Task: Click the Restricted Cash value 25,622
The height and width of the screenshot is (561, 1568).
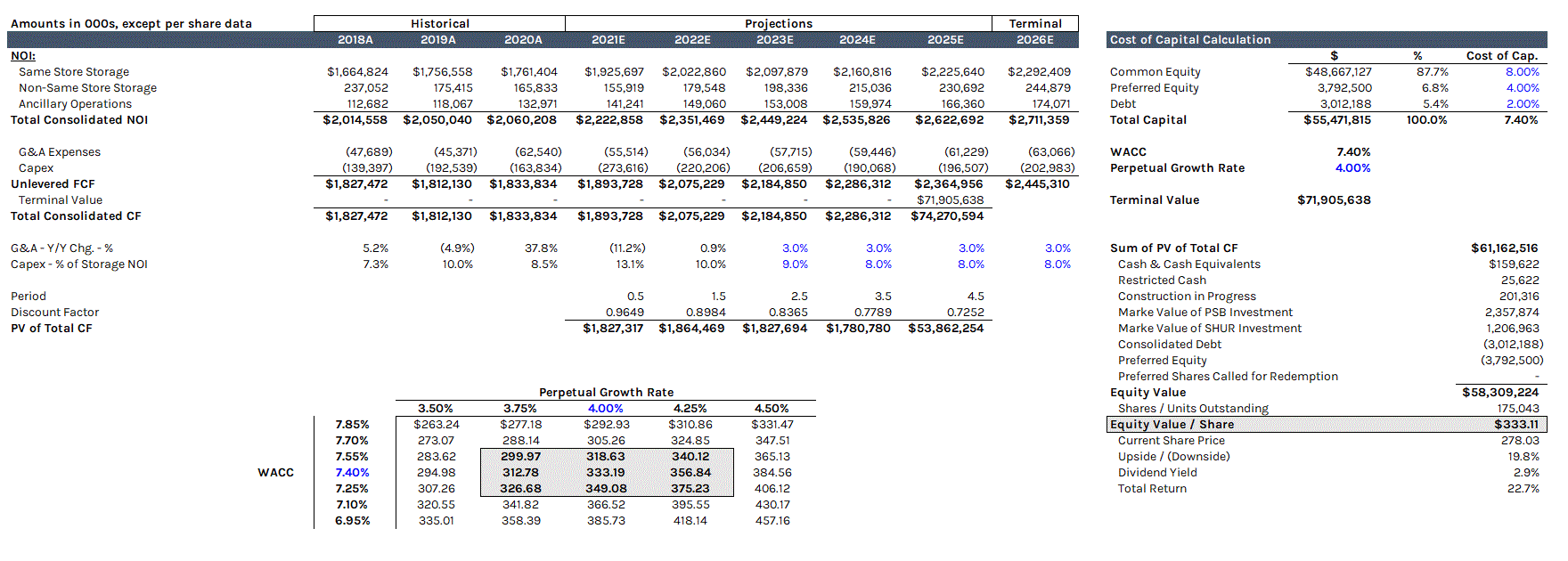Action: coord(1520,280)
